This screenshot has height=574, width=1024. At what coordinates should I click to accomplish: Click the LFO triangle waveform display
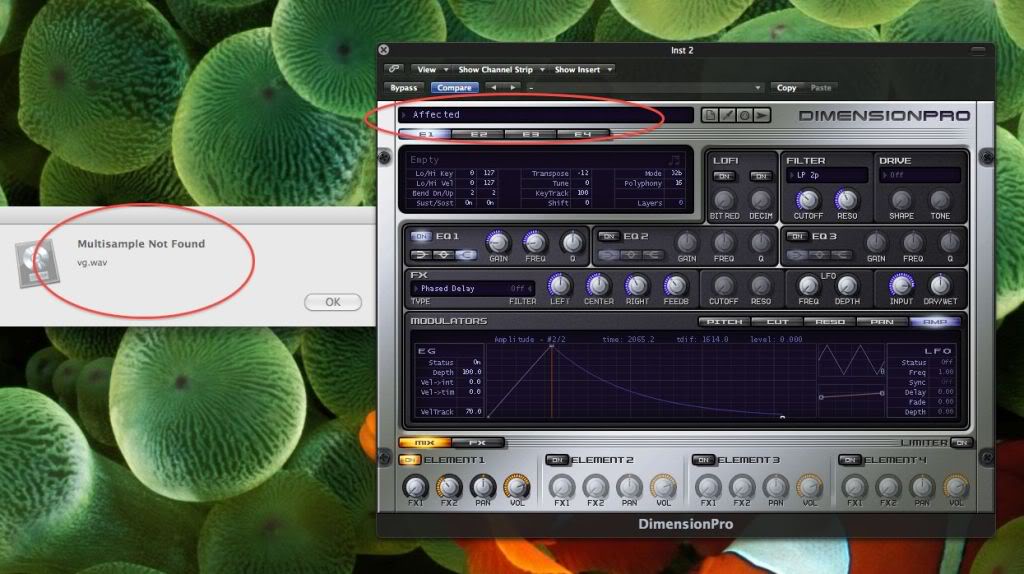click(x=851, y=360)
